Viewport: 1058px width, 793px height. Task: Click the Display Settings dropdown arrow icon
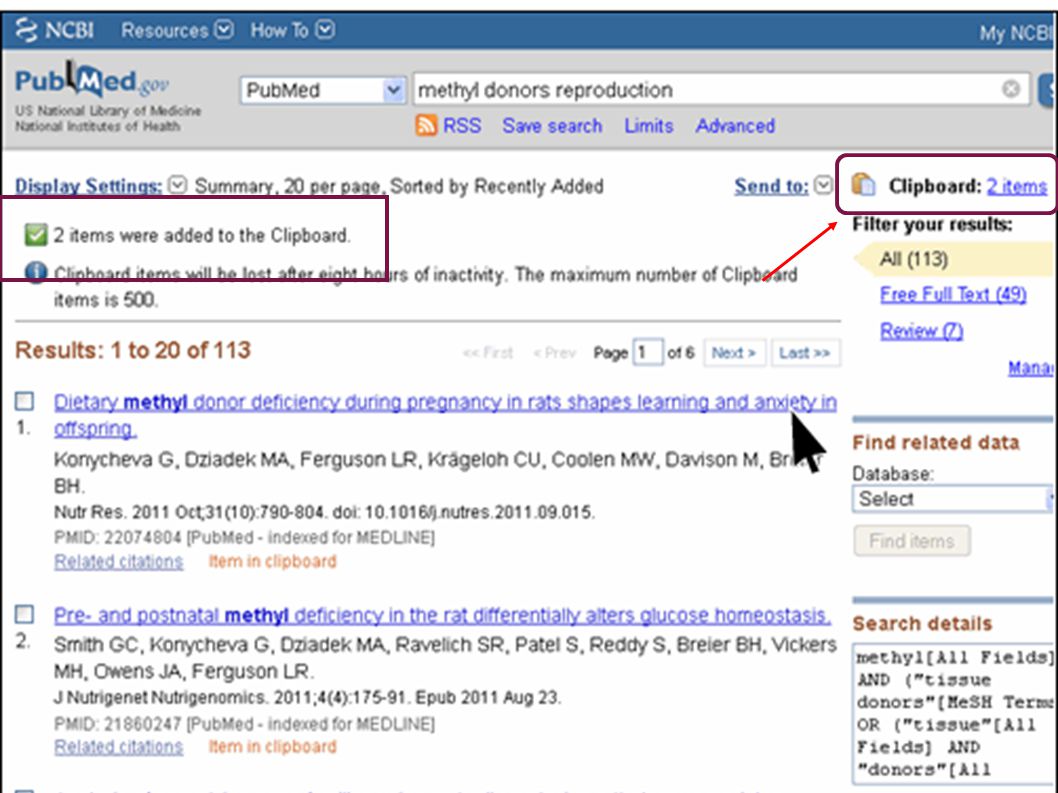click(177, 184)
